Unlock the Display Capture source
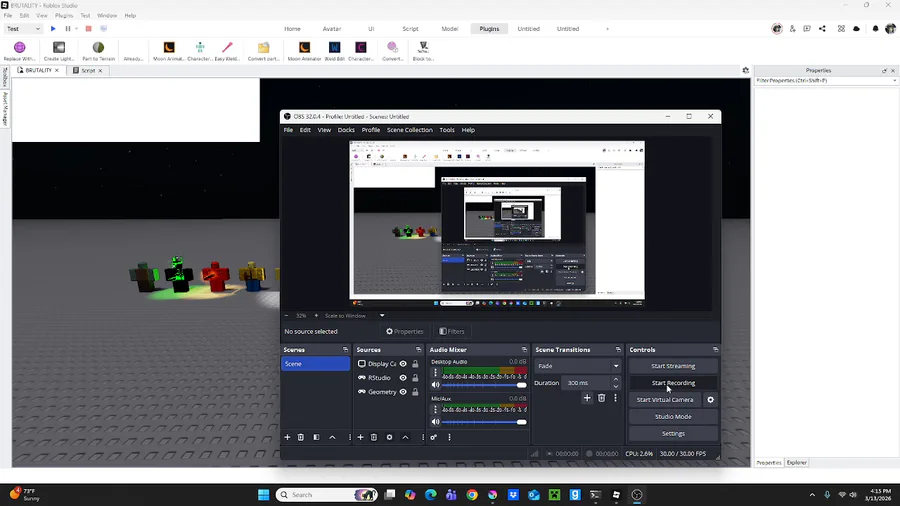The height and width of the screenshot is (506, 900). coord(415,364)
